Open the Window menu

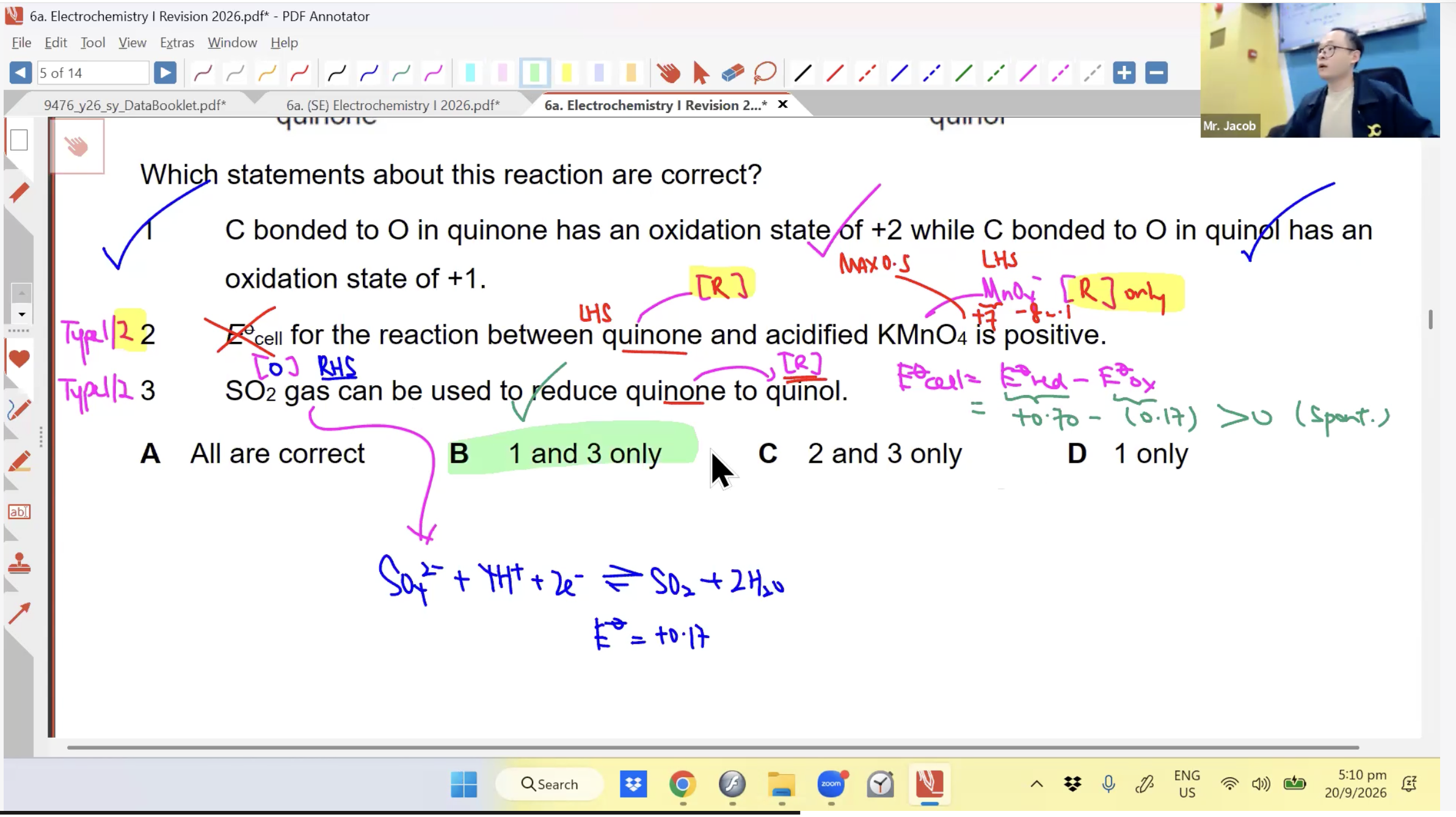click(x=232, y=43)
